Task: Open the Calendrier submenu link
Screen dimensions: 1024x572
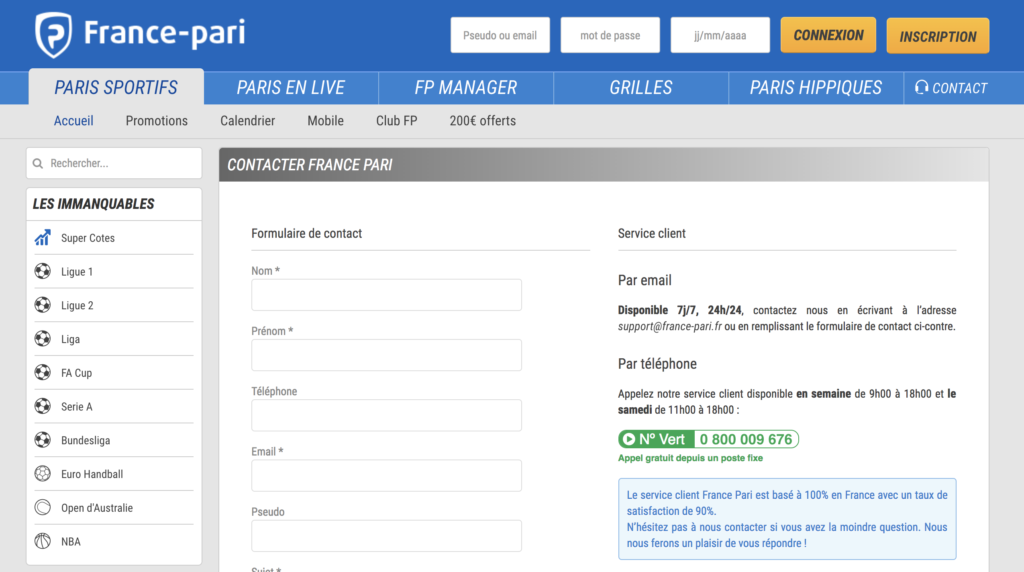Action: click(x=248, y=121)
